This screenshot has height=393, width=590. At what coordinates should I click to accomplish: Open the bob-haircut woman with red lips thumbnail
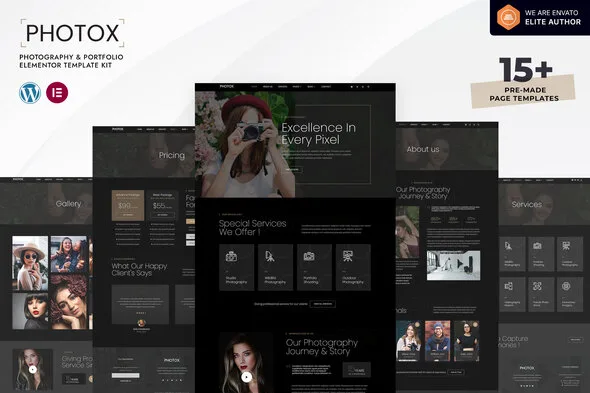tap(30, 311)
